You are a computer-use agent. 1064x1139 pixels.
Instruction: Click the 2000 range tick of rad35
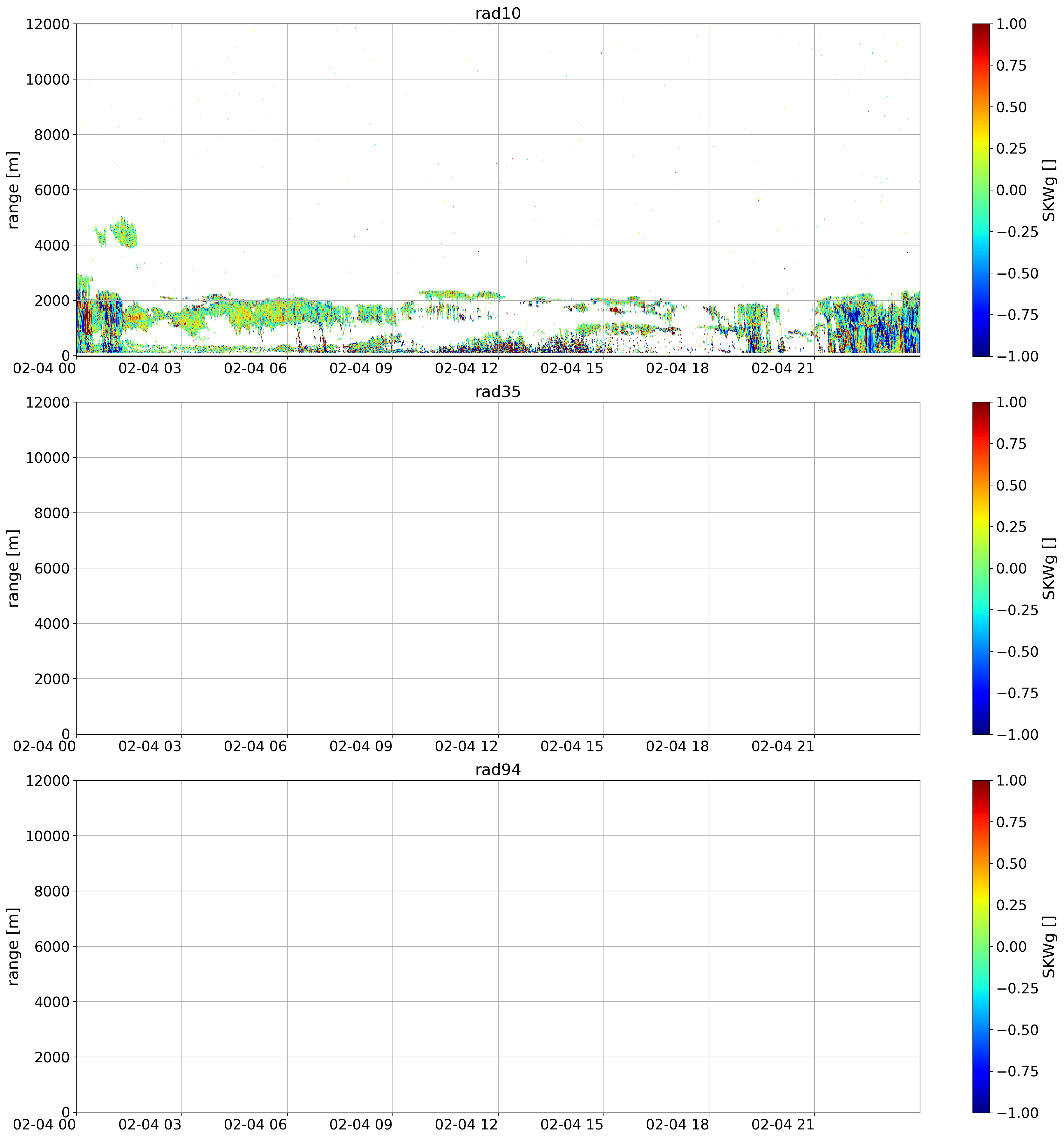(x=52, y=679)
